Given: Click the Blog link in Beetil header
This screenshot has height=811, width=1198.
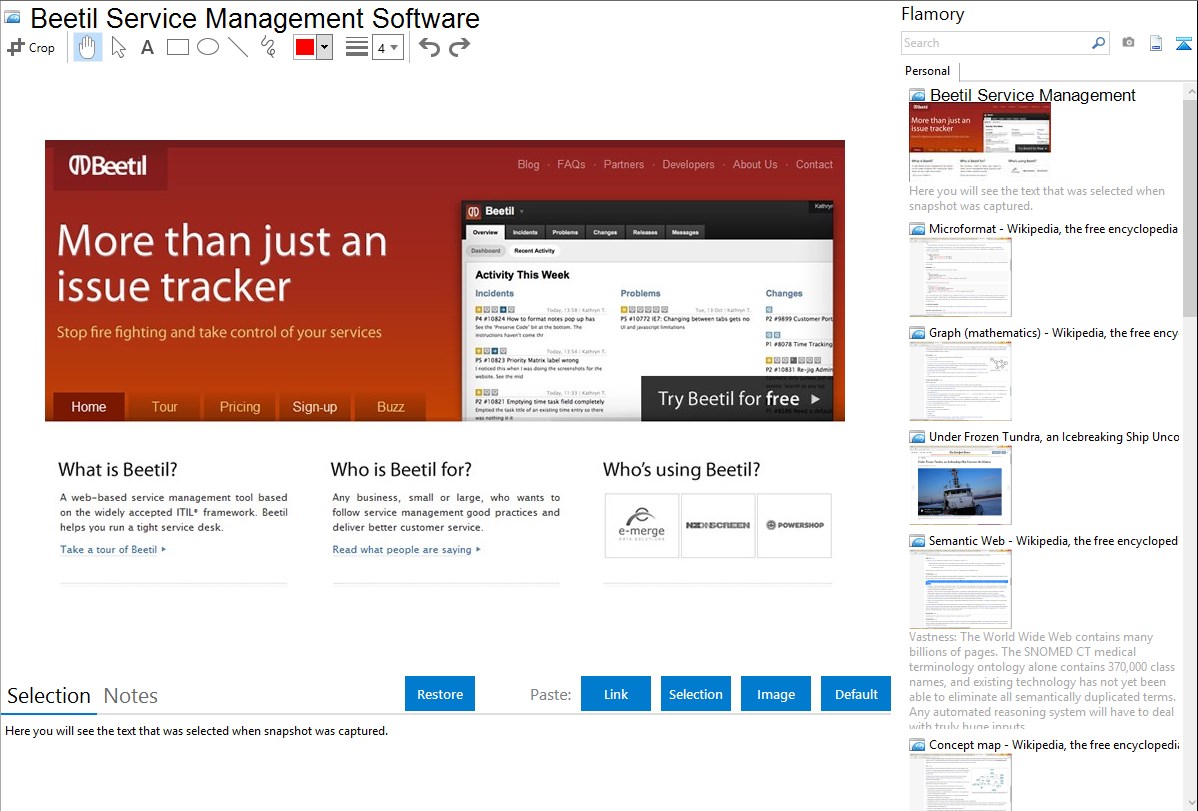Looking at the screenshot, I should point(528,164).
